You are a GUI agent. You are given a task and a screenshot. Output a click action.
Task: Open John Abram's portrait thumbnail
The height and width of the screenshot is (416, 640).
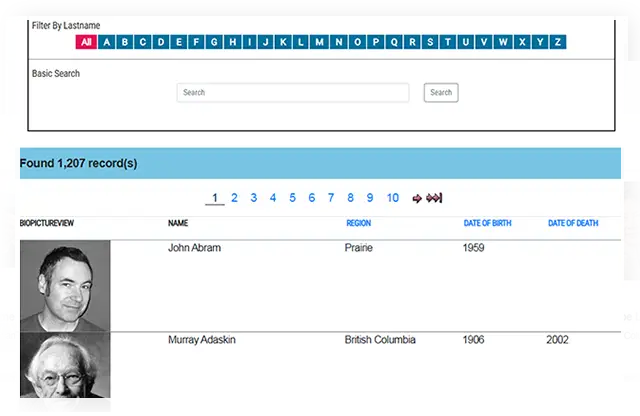[65, 286]
